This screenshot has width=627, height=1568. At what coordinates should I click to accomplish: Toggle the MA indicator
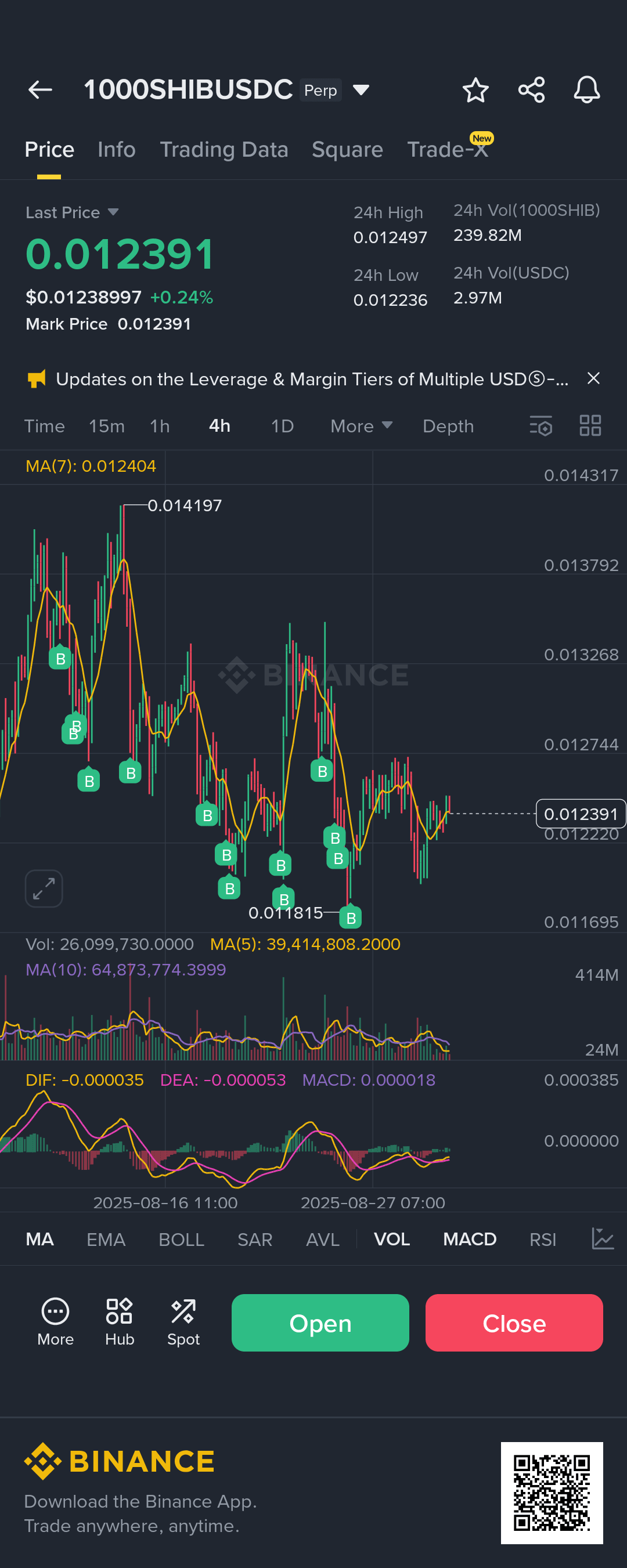tap(39, 1240)
